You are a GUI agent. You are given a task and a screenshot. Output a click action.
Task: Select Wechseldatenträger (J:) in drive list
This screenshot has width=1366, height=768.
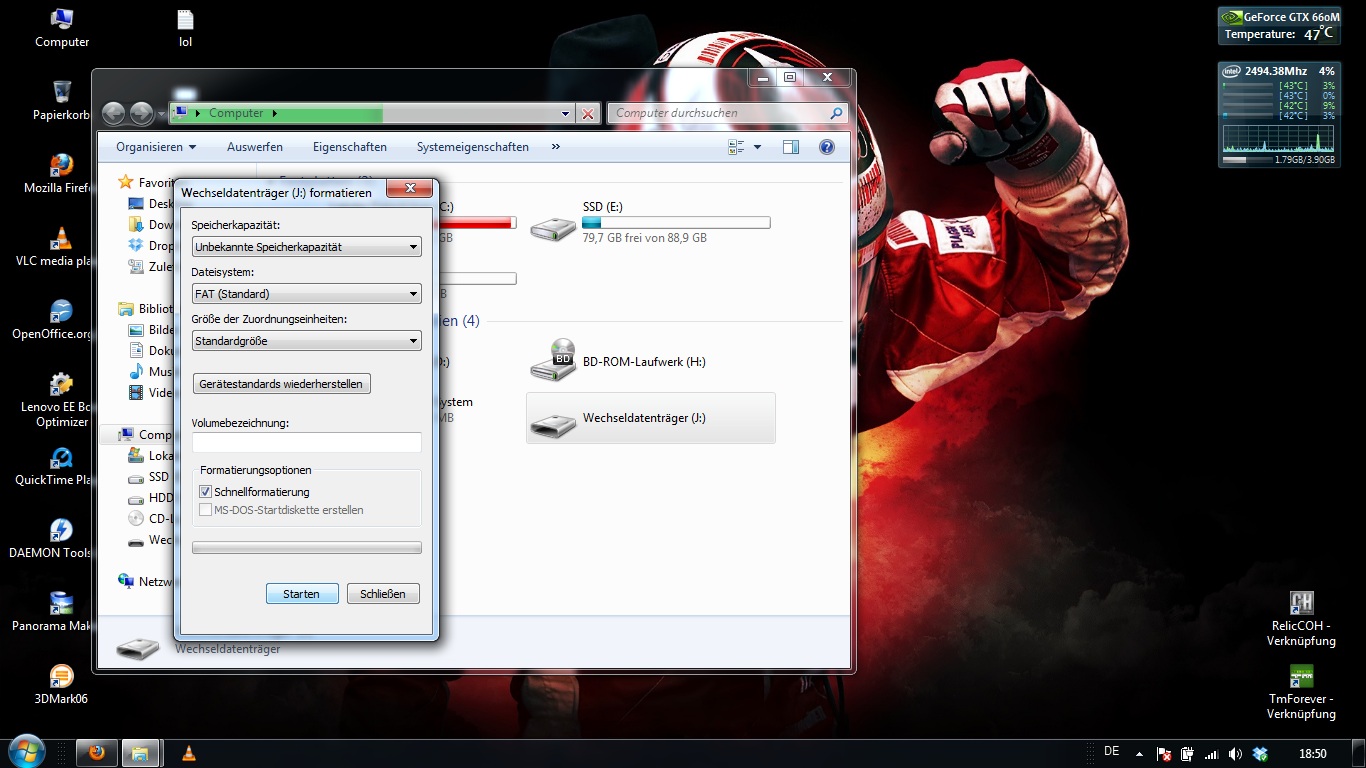[x=651, y=418]
